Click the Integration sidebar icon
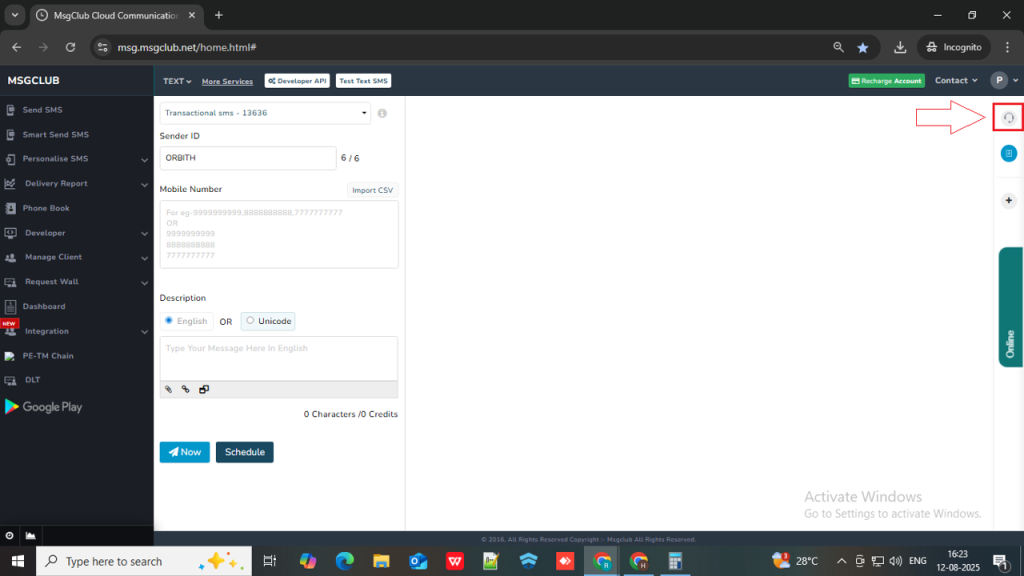 coord(10,332)
